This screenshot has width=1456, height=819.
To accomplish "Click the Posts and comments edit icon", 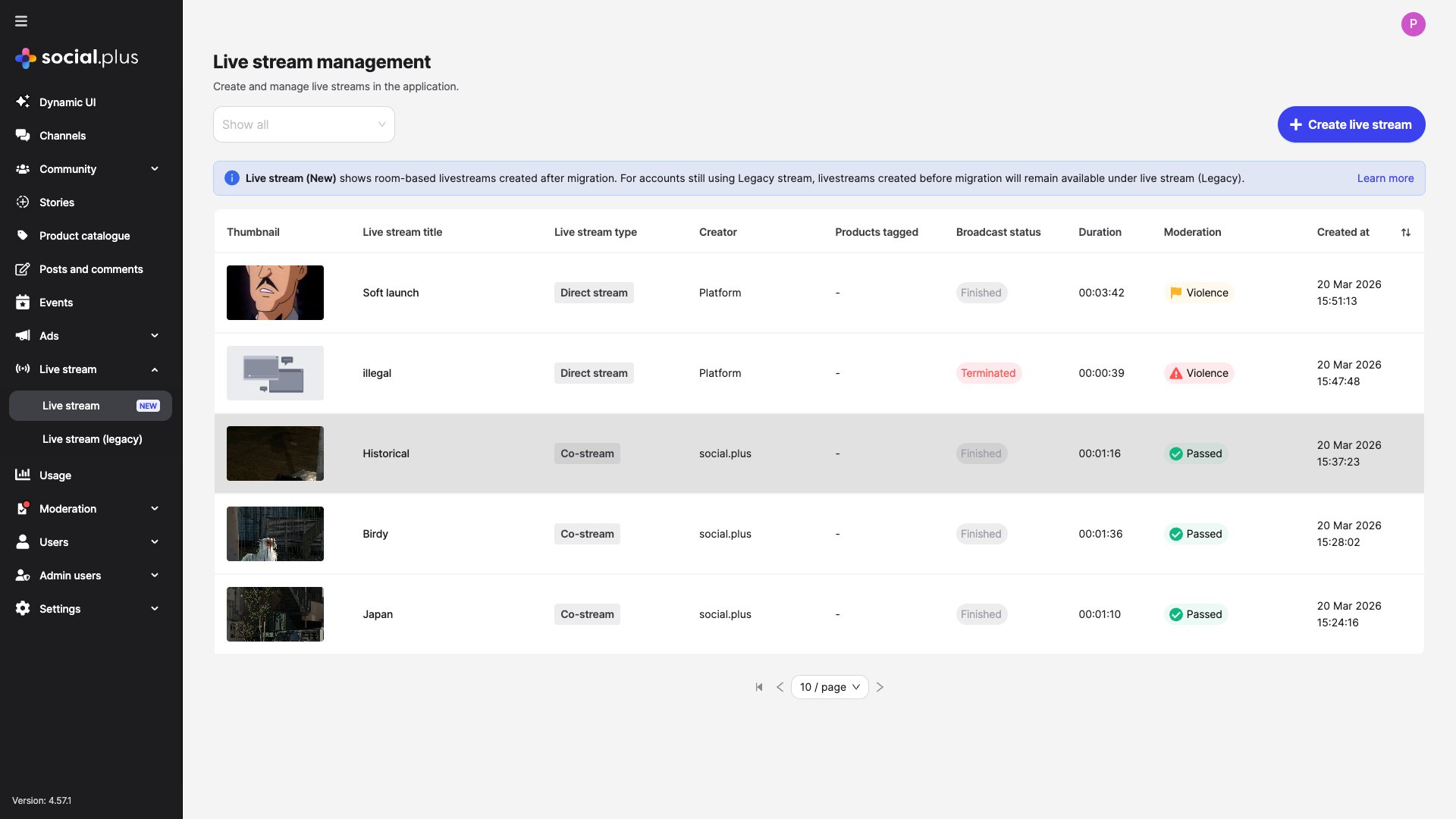I will (23, 268).
